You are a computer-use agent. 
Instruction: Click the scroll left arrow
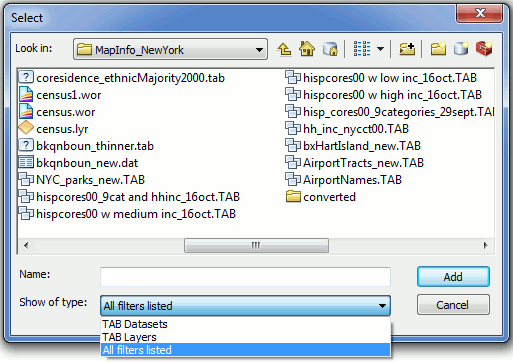click(26, 246)
